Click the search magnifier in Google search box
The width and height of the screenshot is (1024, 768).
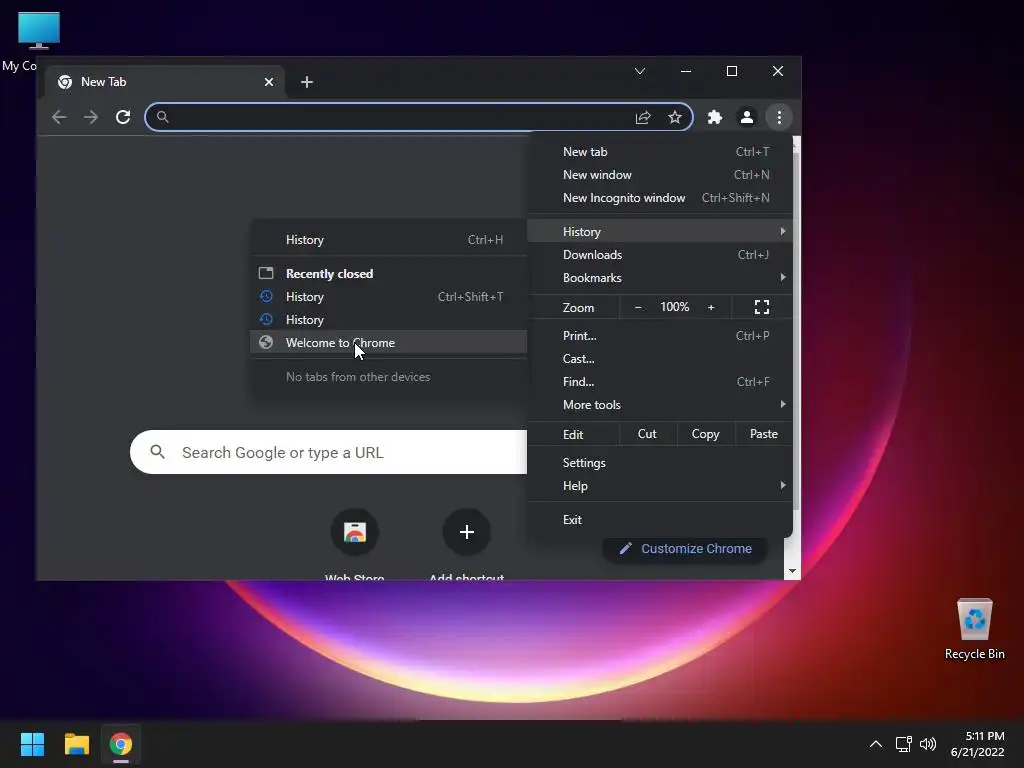click(x=157, y=451)
